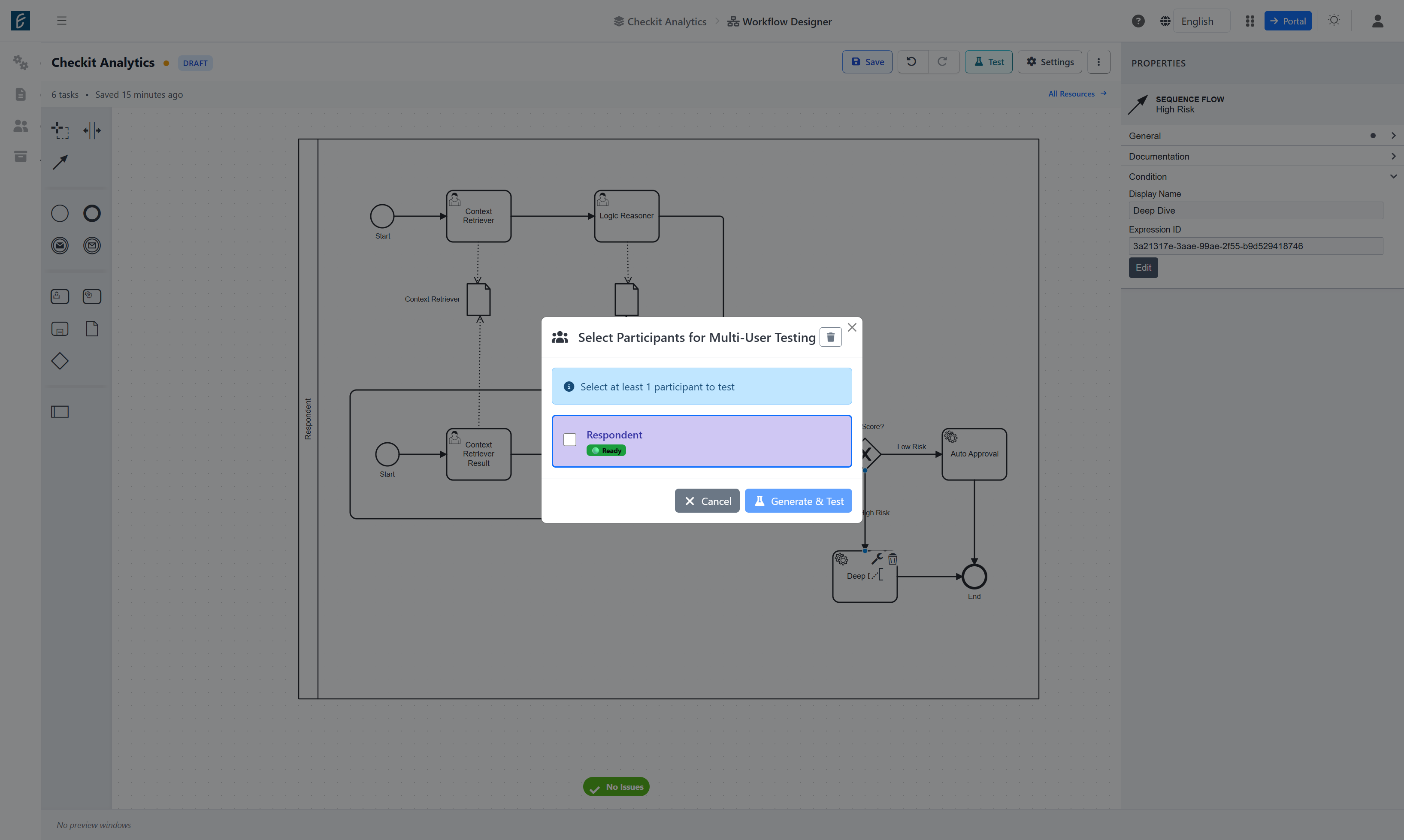Screen dimensions: 1404x840
Task: Pick the end event bold circle
Action: tap(92, 213)
